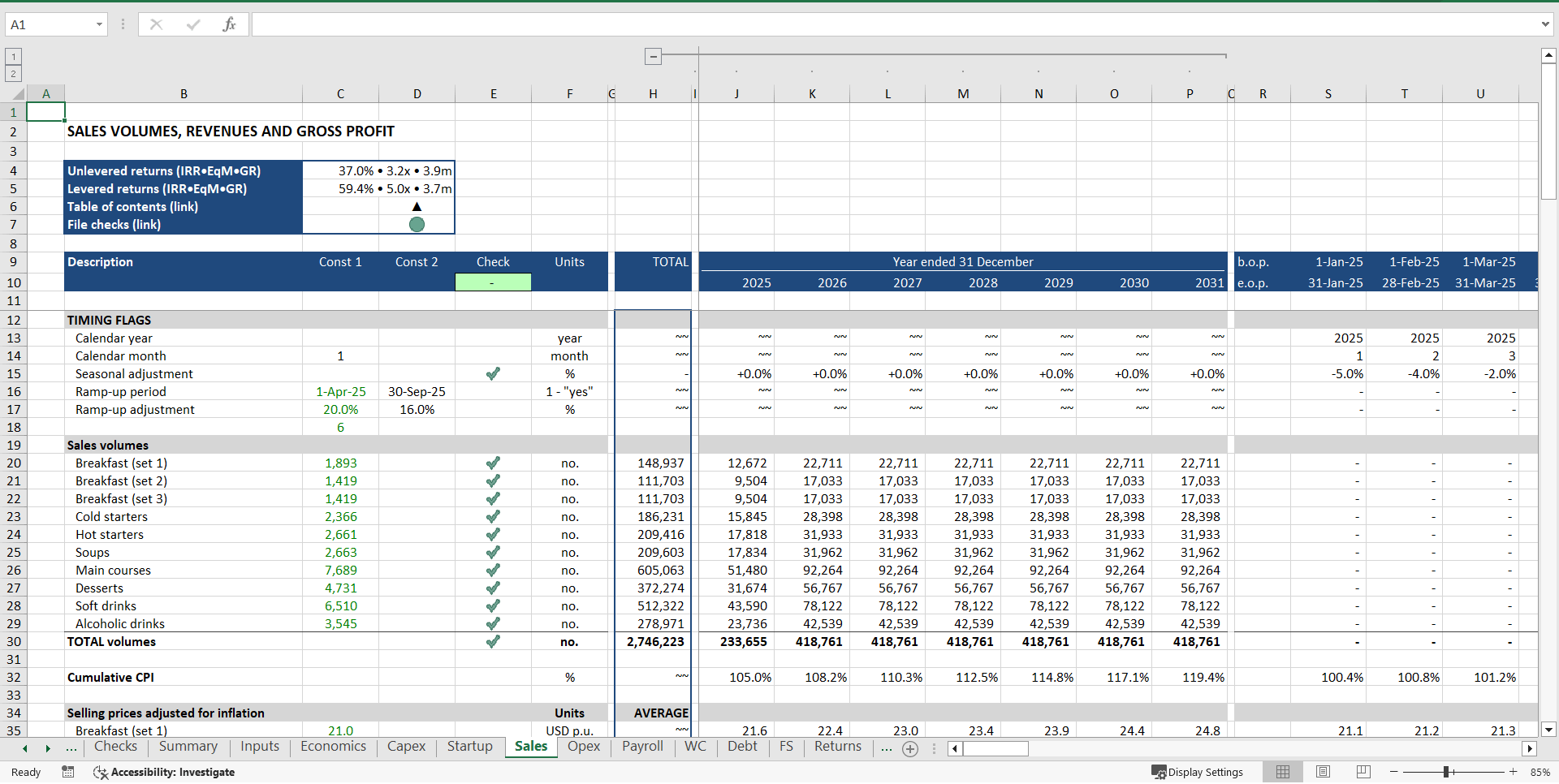Click the 2,746,223 total volumes cell
The height and width of the screenshot is (784, 1559).
pos(654,642)
